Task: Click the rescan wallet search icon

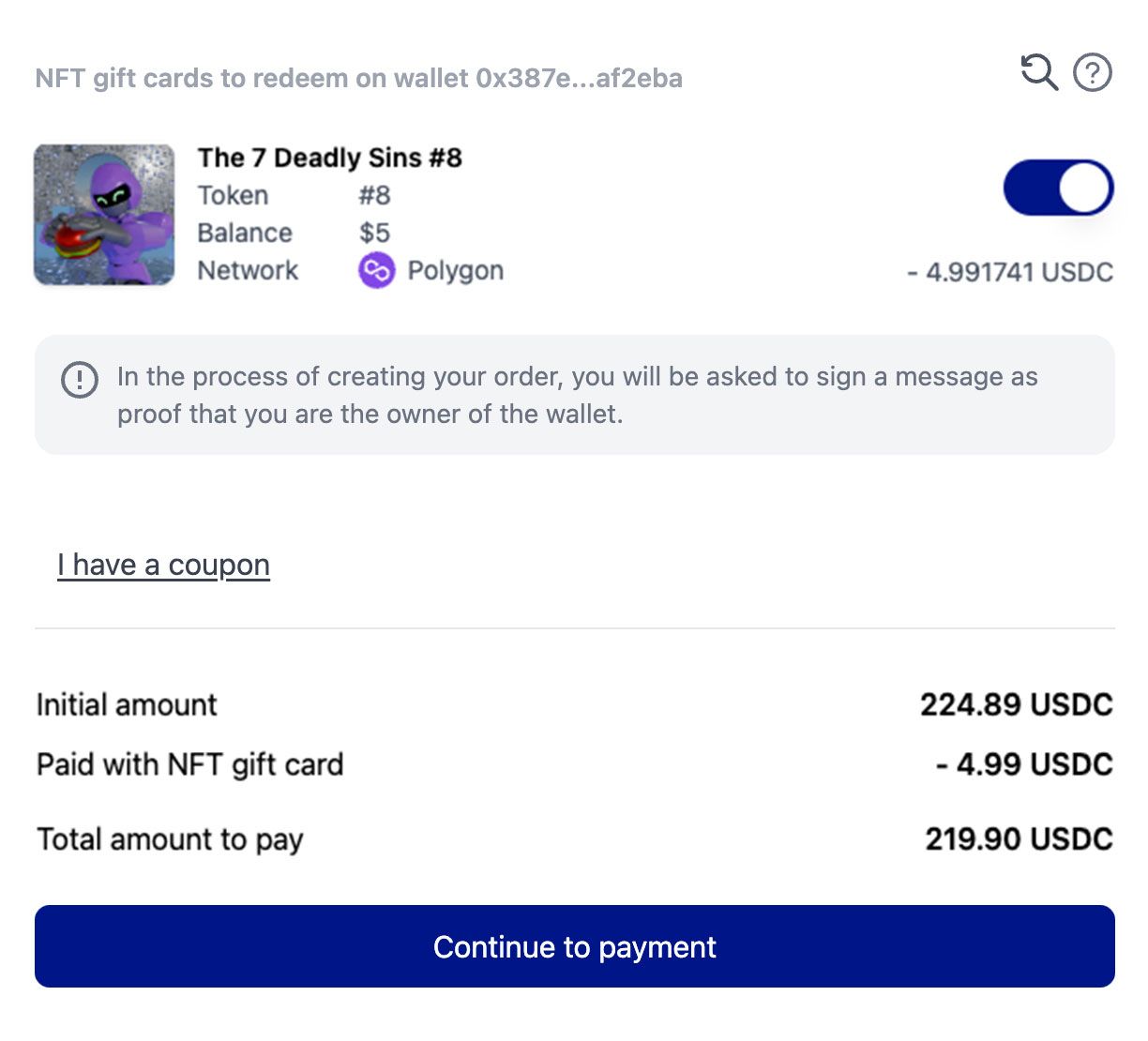Action: pos(1038,72)
